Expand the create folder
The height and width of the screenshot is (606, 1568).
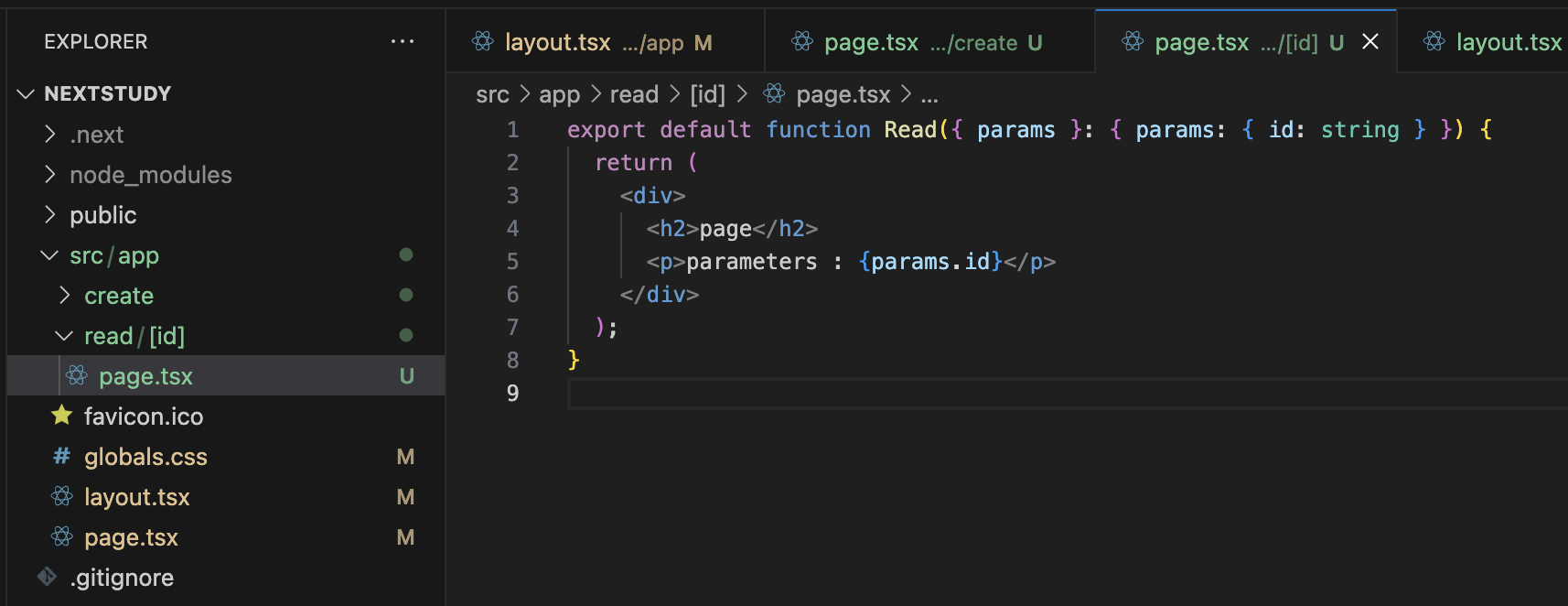64,296
